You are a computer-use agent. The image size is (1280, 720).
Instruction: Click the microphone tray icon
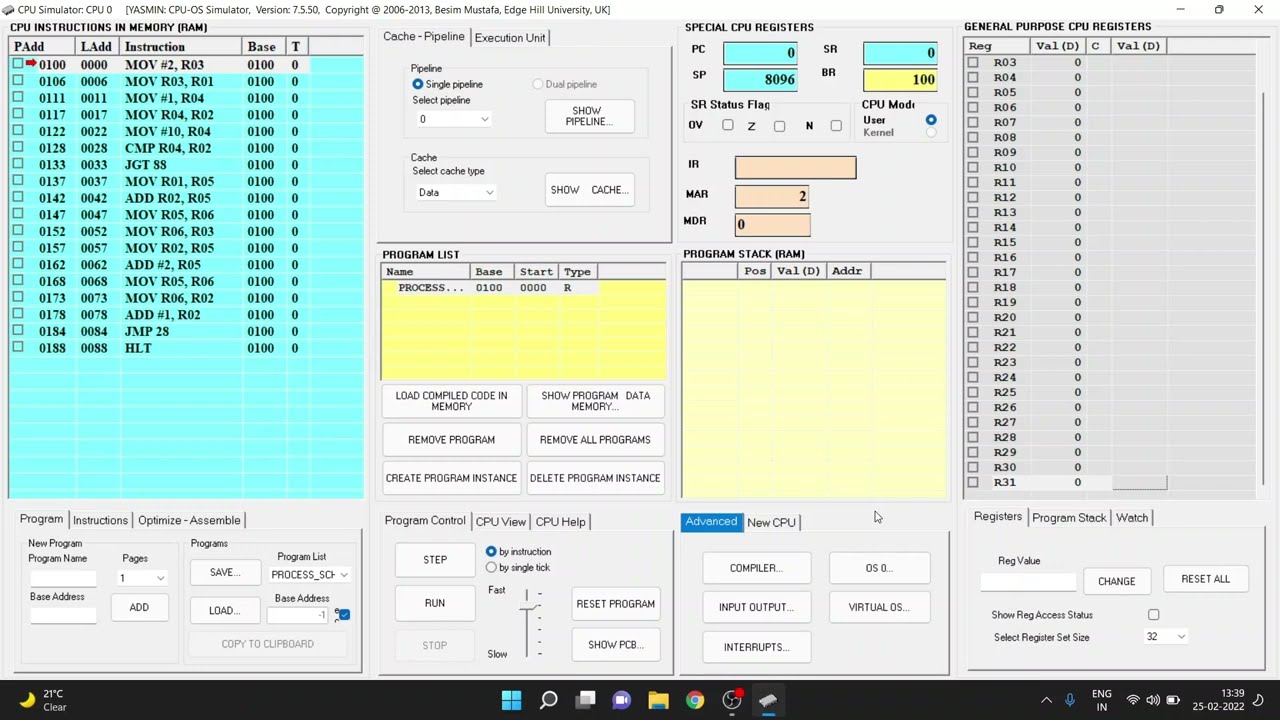pyautogui.click(x=1070, y=700)
